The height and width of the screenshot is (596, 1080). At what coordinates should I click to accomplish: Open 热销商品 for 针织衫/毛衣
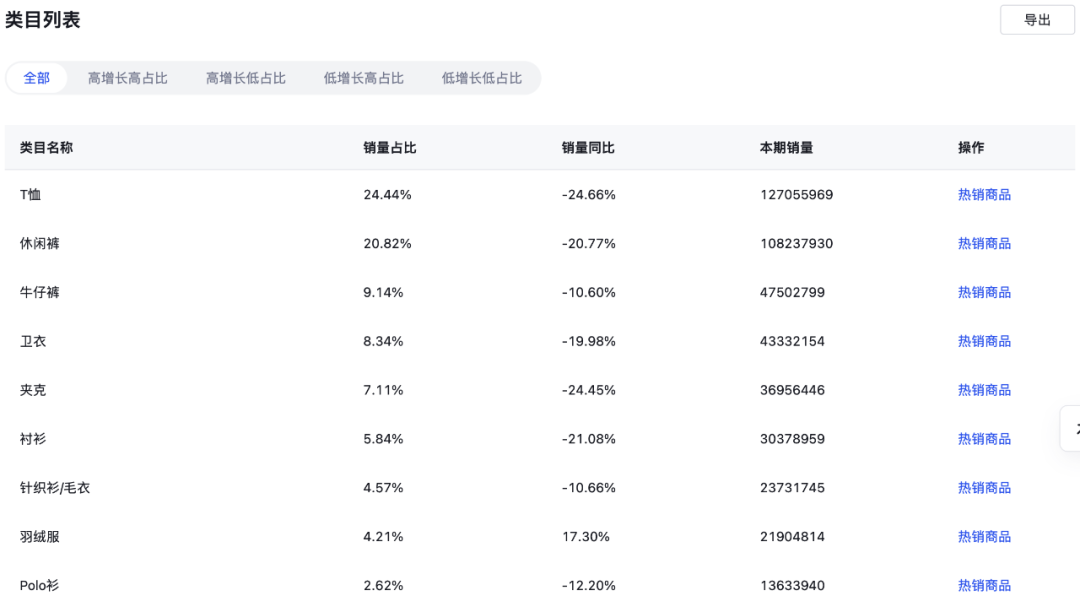tap(984, 489)
